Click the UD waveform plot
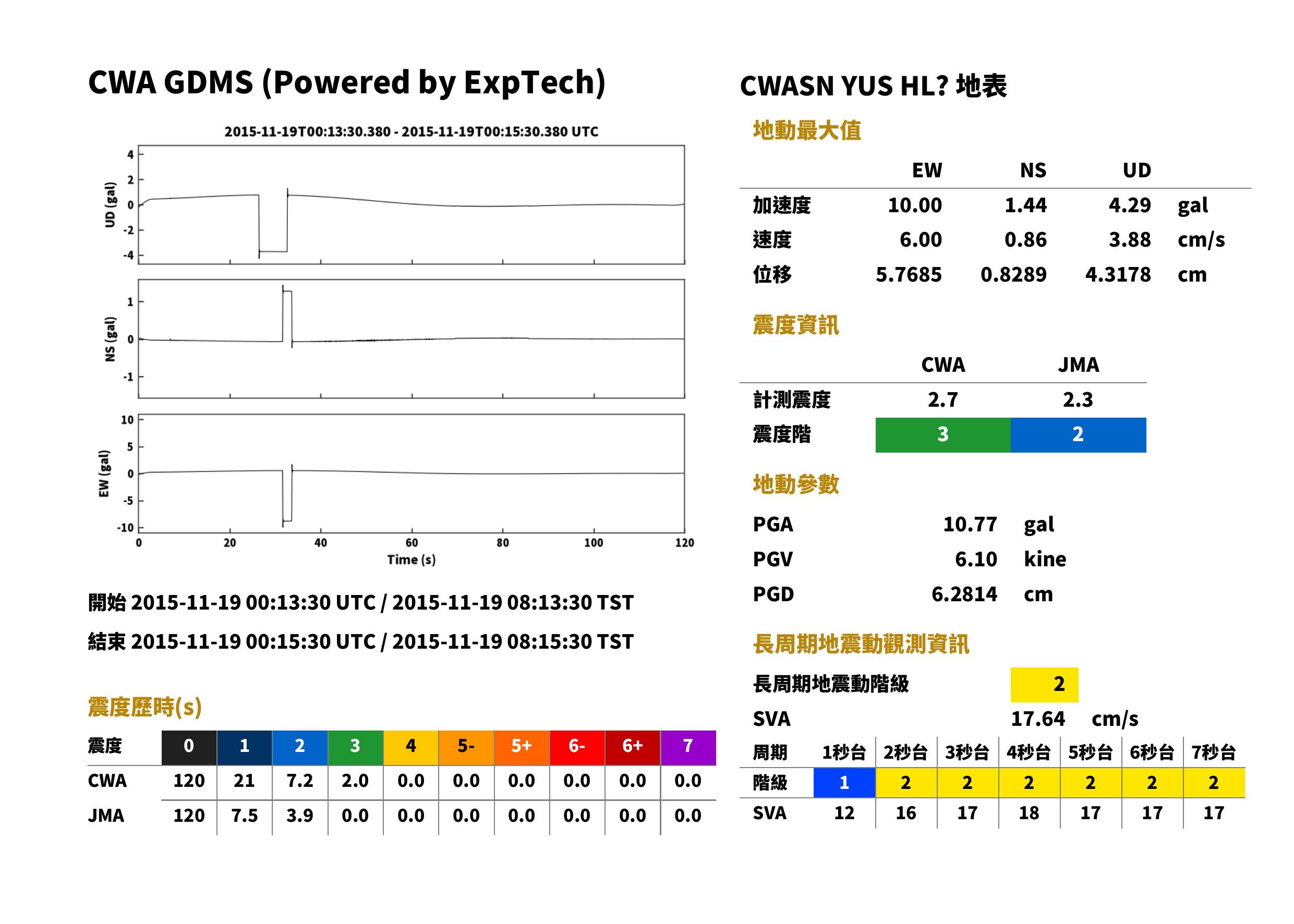Screen dimensions: 1294x924 pyautogui.click(x=411, y=205)
